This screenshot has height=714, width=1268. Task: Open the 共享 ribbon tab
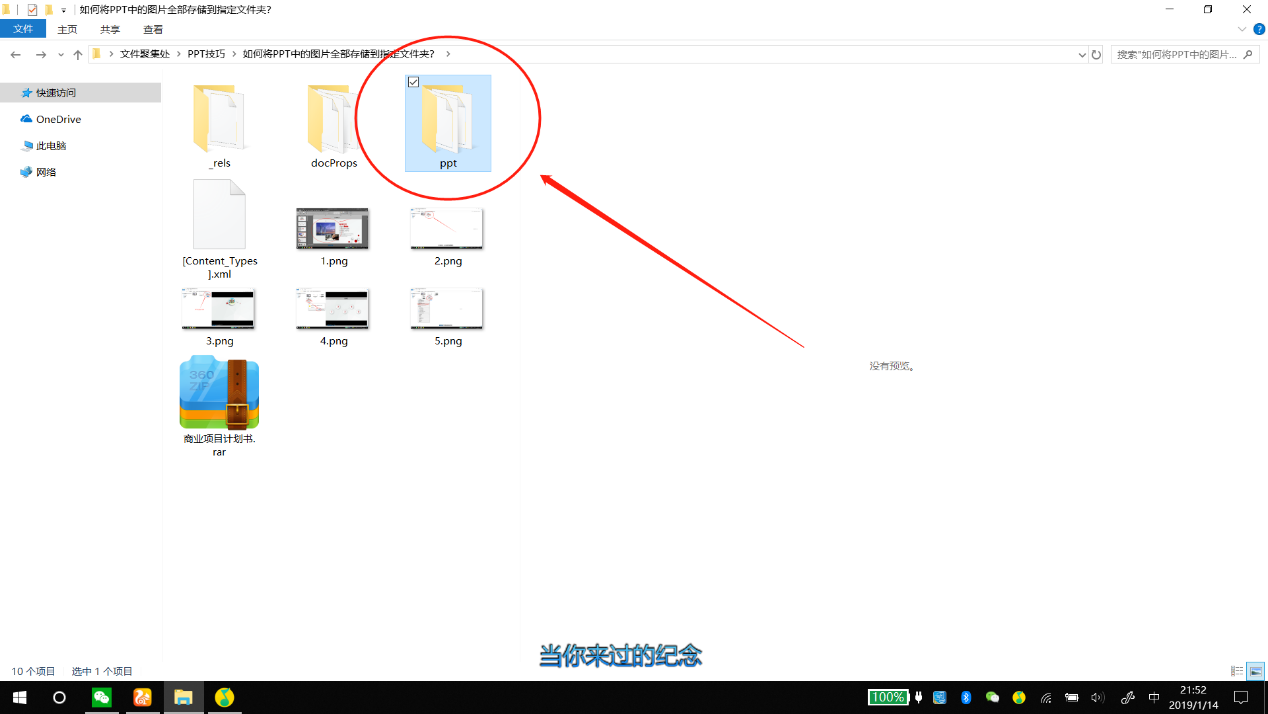pos(110,29)
